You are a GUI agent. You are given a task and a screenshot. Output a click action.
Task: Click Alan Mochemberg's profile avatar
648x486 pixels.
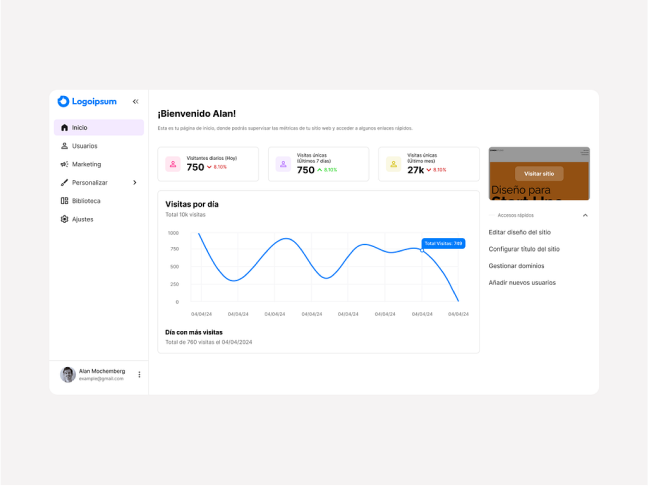[x=68, y=375]
